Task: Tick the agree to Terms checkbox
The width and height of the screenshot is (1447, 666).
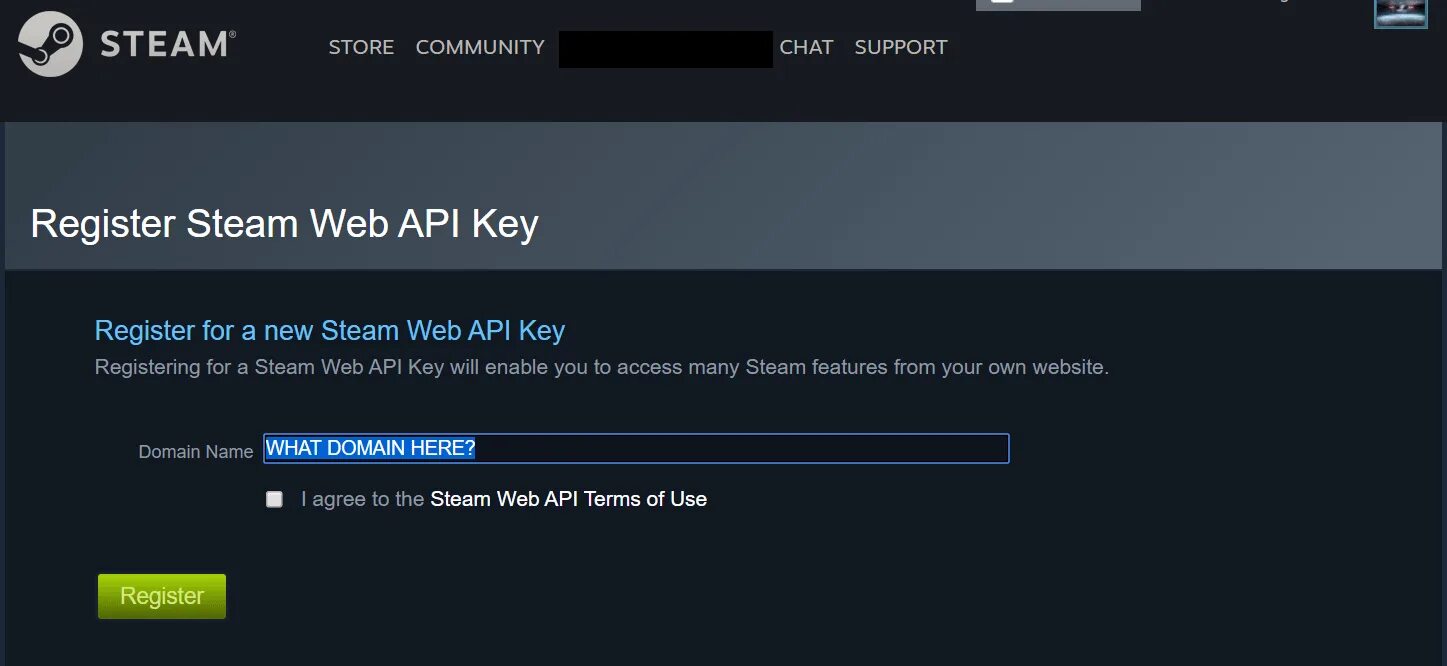Action: coord(274,499)
